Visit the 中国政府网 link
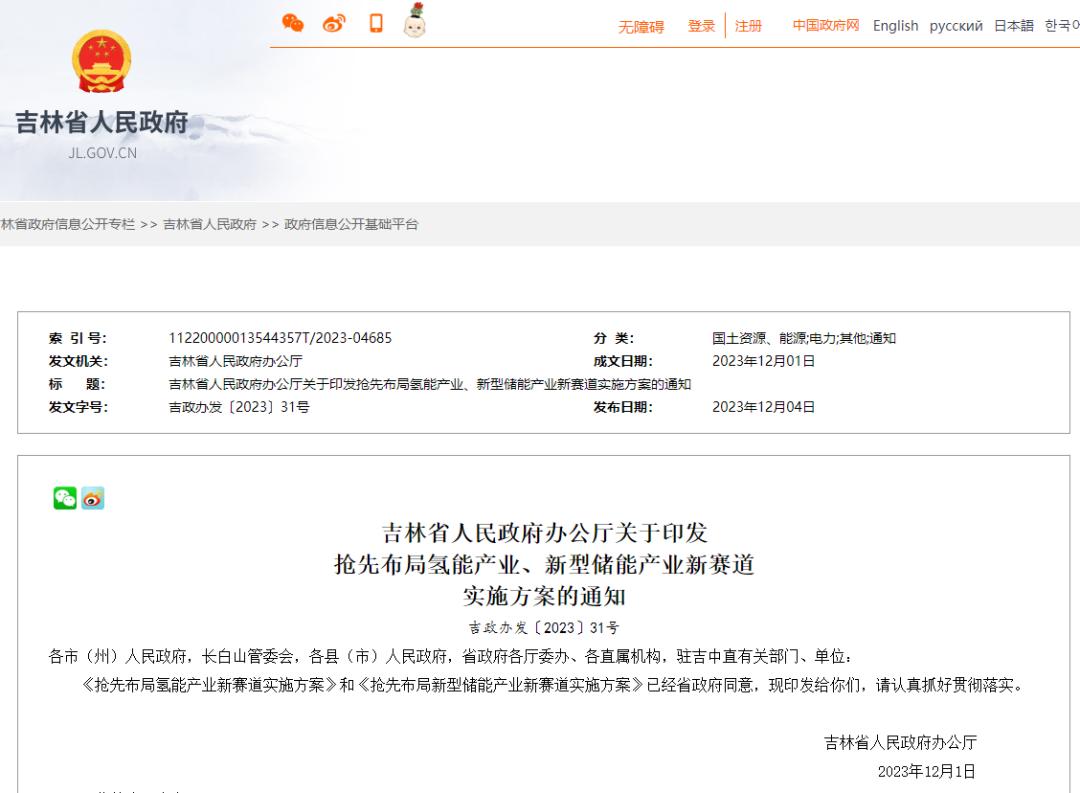 tap(826, 26)
